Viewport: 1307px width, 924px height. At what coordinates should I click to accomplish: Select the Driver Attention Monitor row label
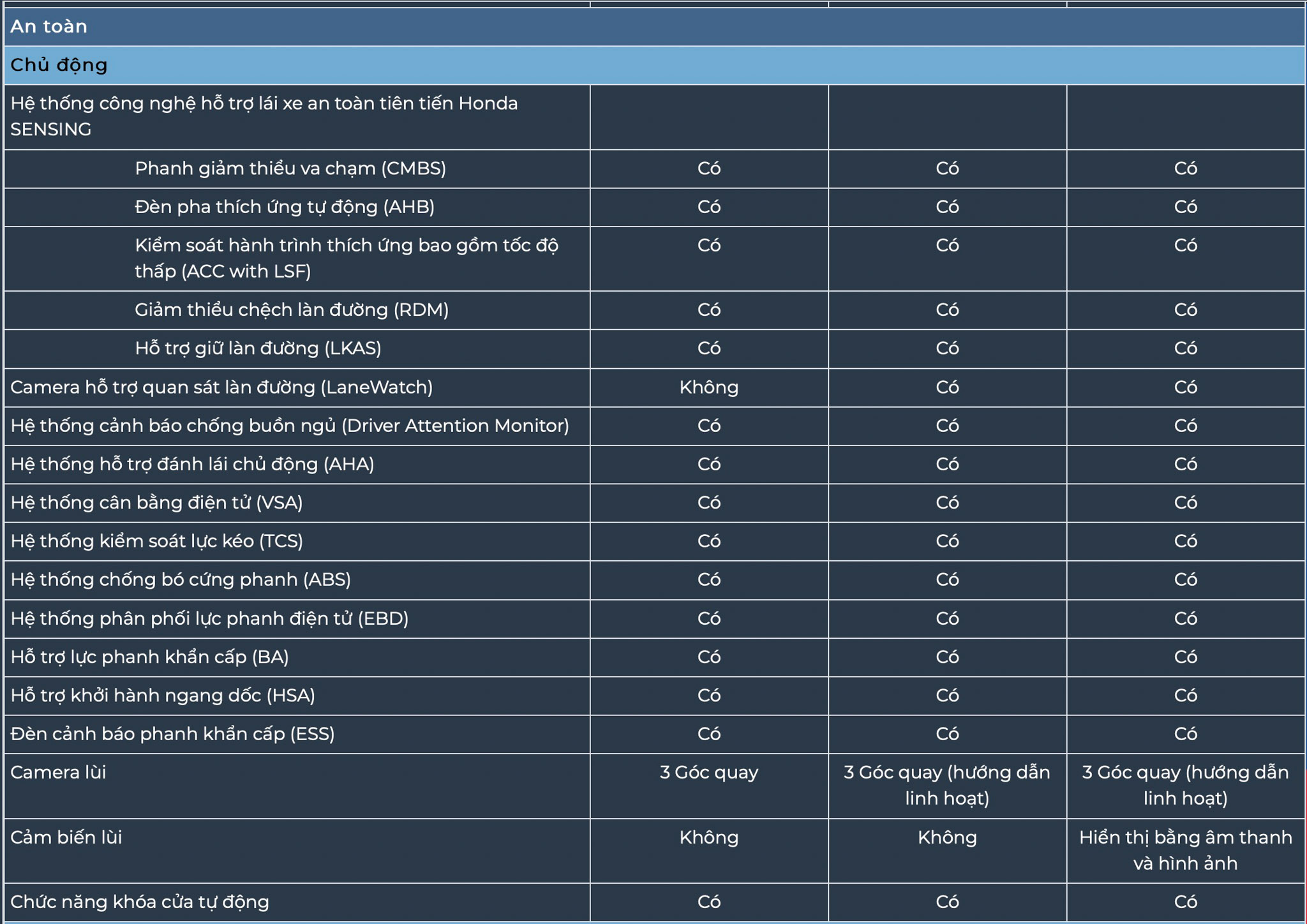coord(290,426)
